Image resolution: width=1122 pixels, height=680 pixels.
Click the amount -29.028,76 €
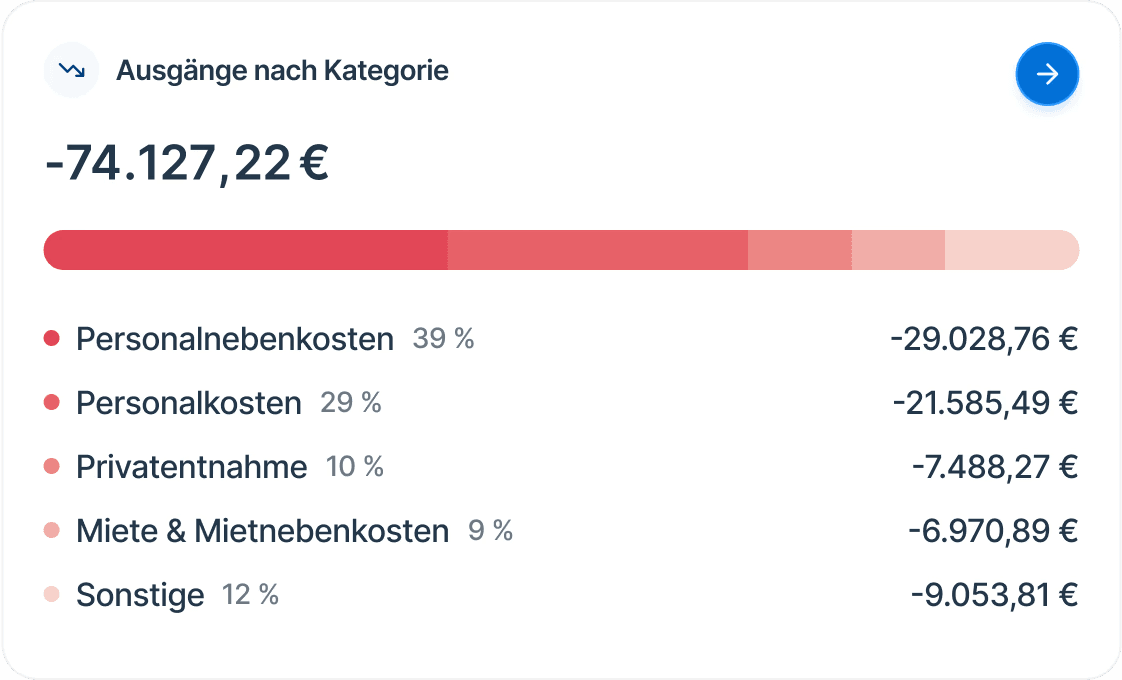[985, 338]
